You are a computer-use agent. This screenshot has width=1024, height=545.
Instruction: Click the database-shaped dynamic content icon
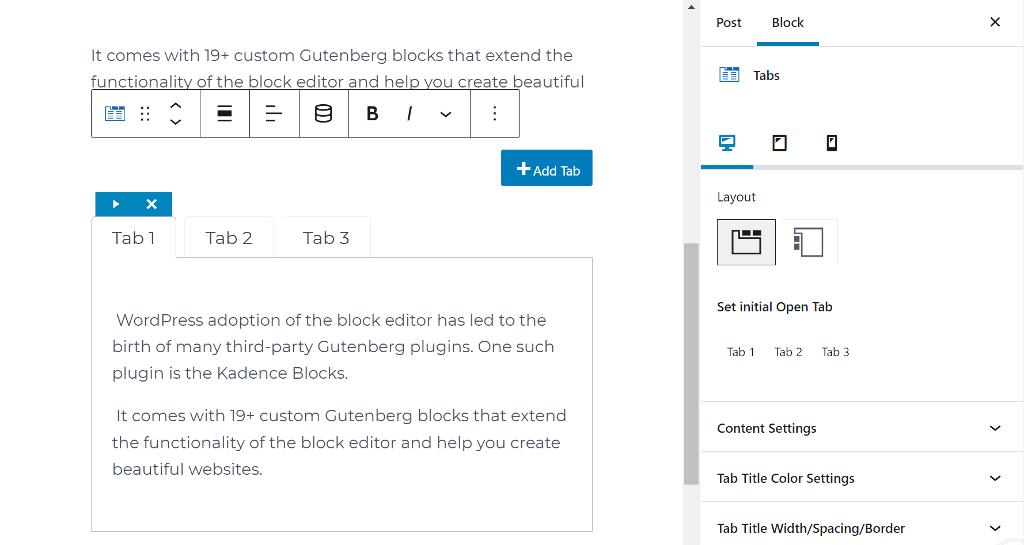tap(324, 114)
